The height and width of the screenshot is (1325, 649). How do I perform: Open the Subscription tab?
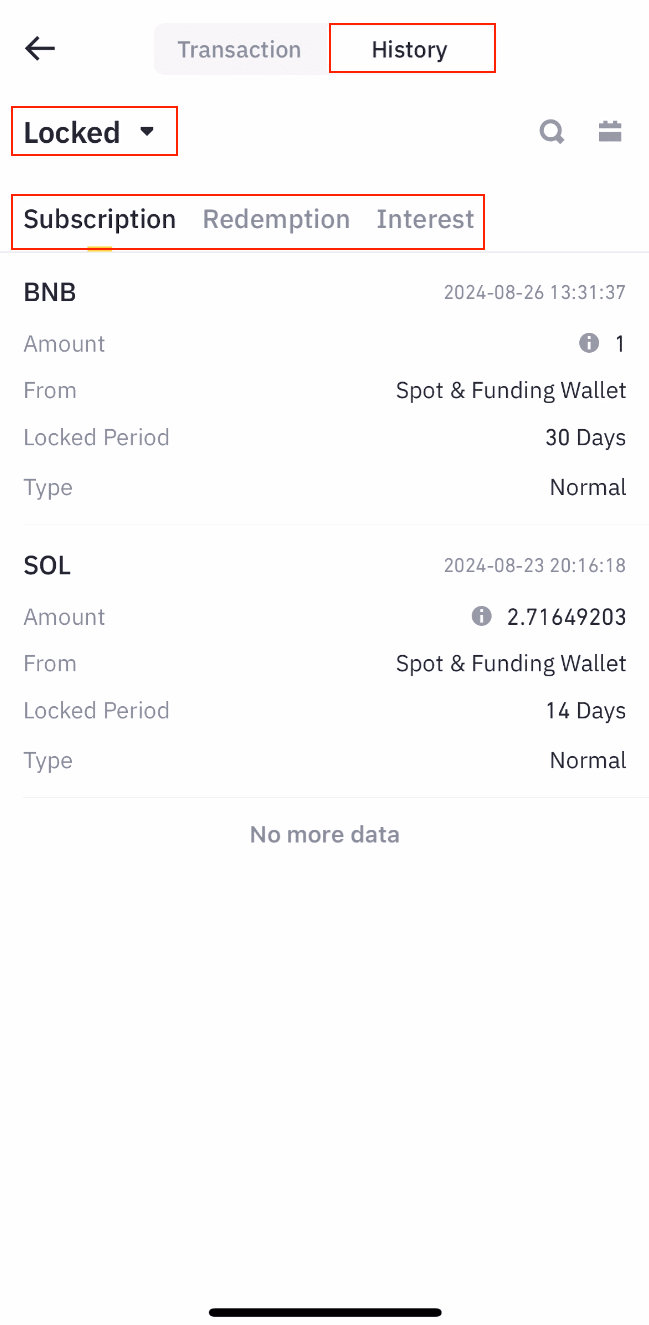click(x=99, y=219)
